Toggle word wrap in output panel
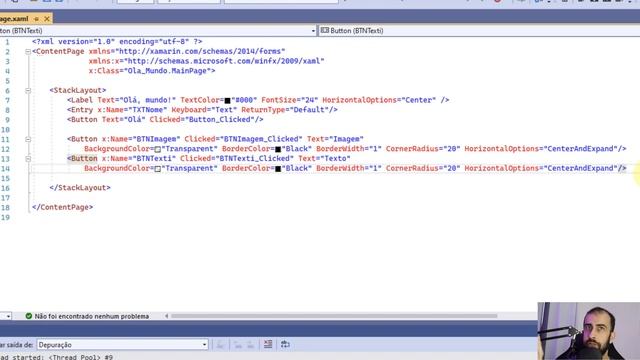Image resolution: width=640 pixels, height=360 pixels. pos(285,344)
